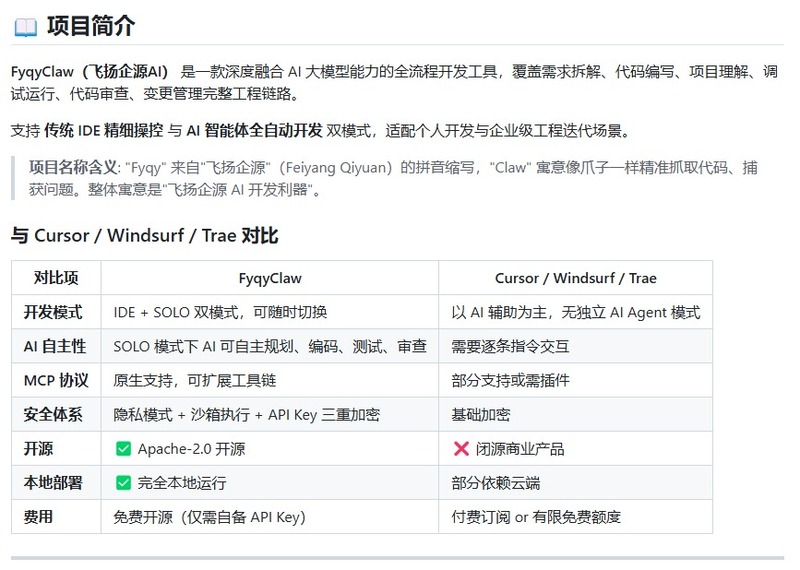
Task: Click the cell 付费订阅 or 有限免费额度
Action: click(536, 517)
